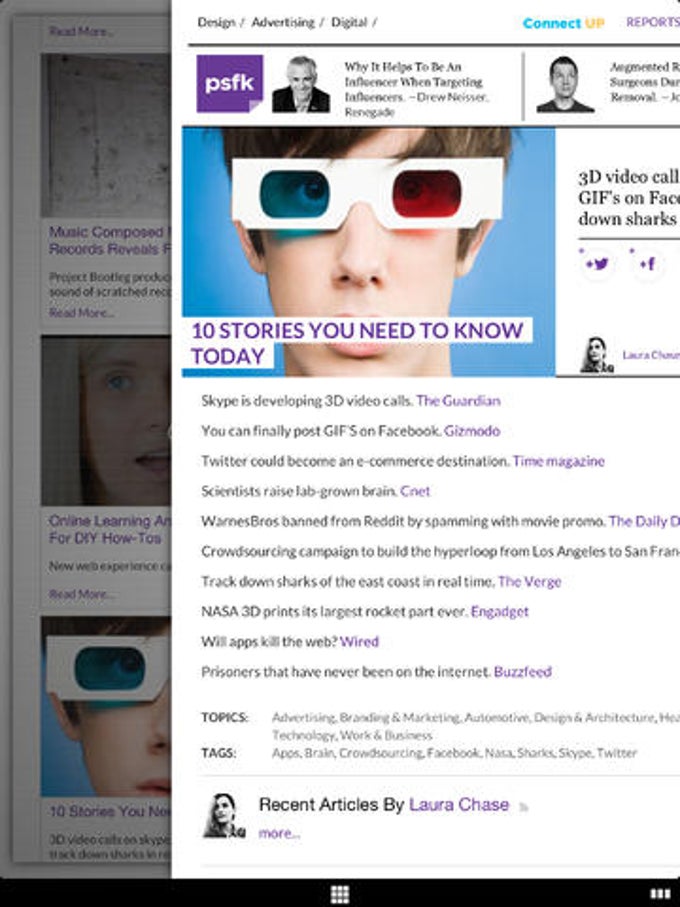This screenshot has height=907, width=680.
Task: Select the Brain tag
Action: click(319, 753)
